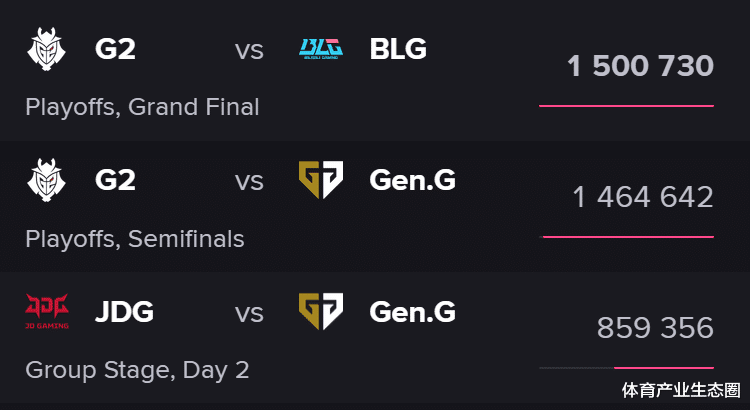Click the partial viewership bar under 859 356
The image size is (750, 410).
tap(663, 368)
